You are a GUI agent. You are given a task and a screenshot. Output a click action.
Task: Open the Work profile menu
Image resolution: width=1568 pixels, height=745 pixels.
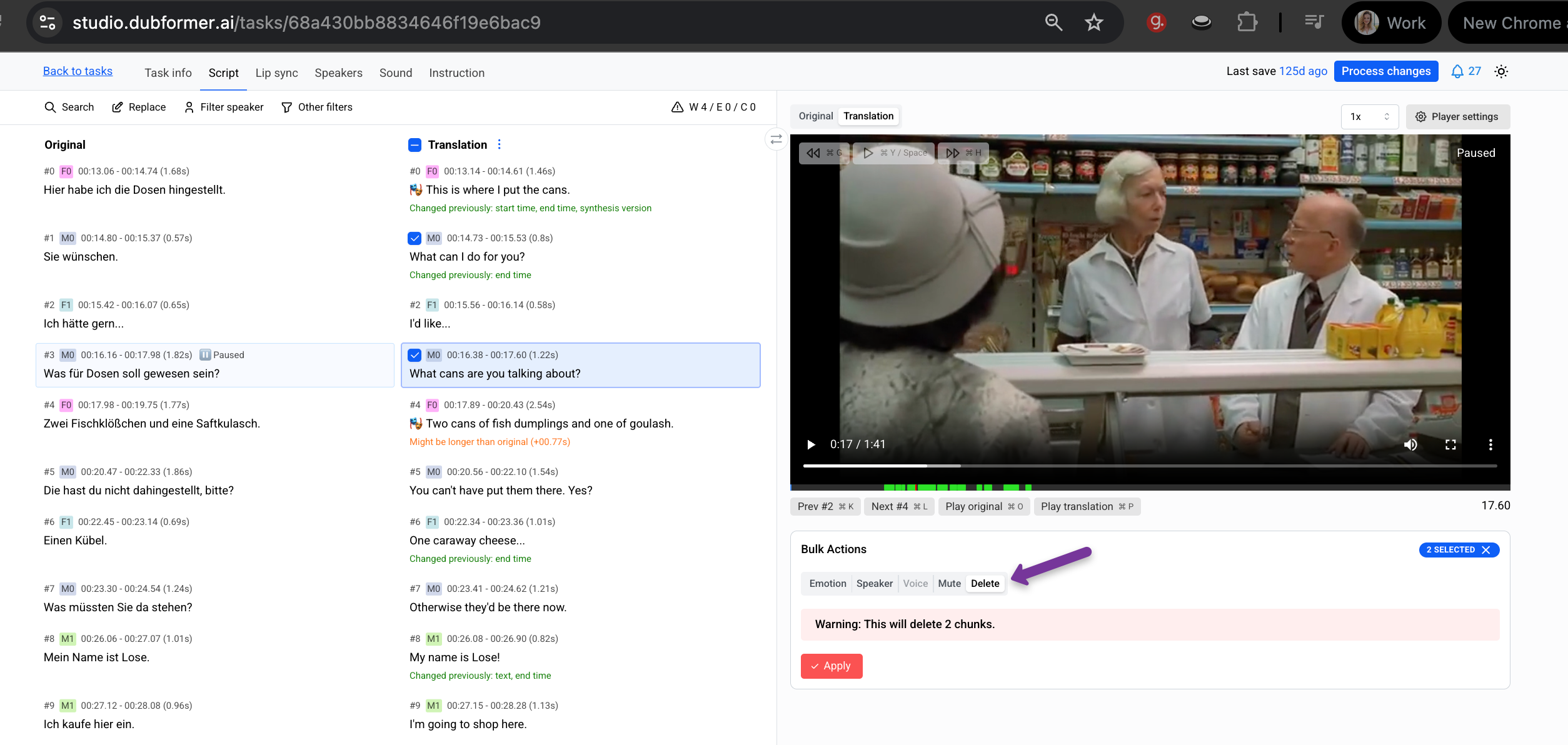point(1391,23)
